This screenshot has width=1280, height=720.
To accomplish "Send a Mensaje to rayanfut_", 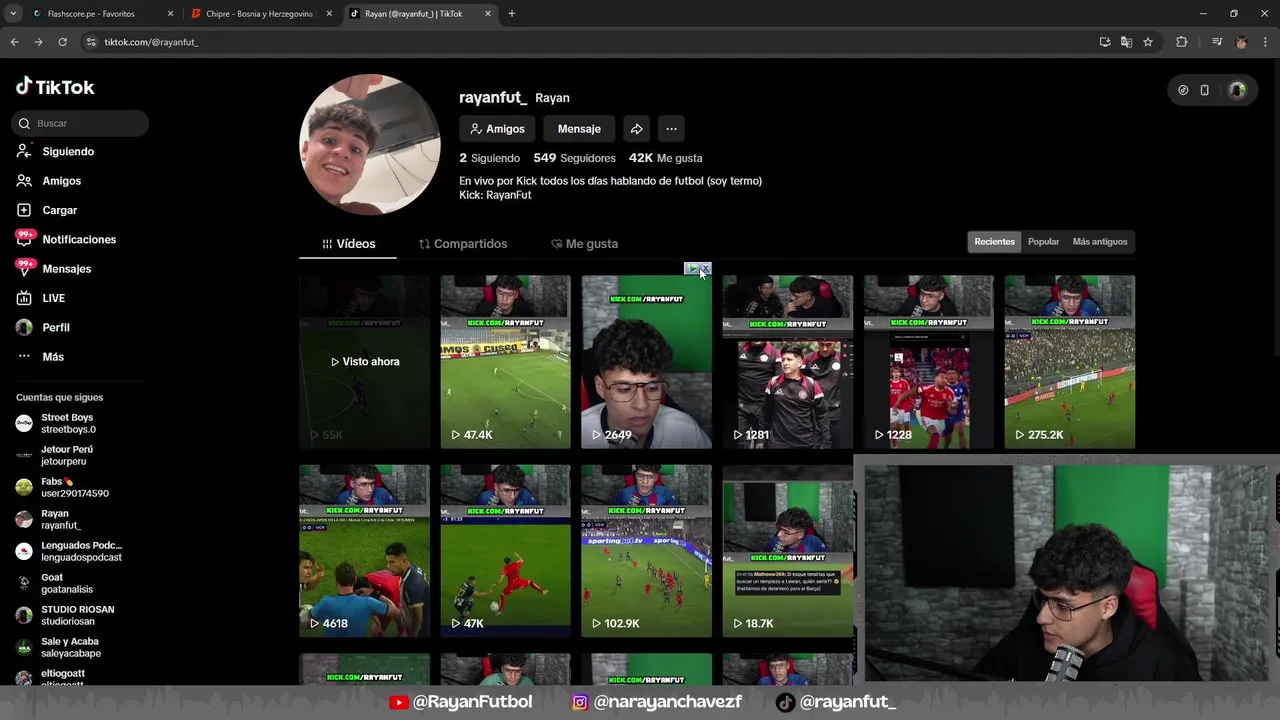I will click(x=579, y=129).
